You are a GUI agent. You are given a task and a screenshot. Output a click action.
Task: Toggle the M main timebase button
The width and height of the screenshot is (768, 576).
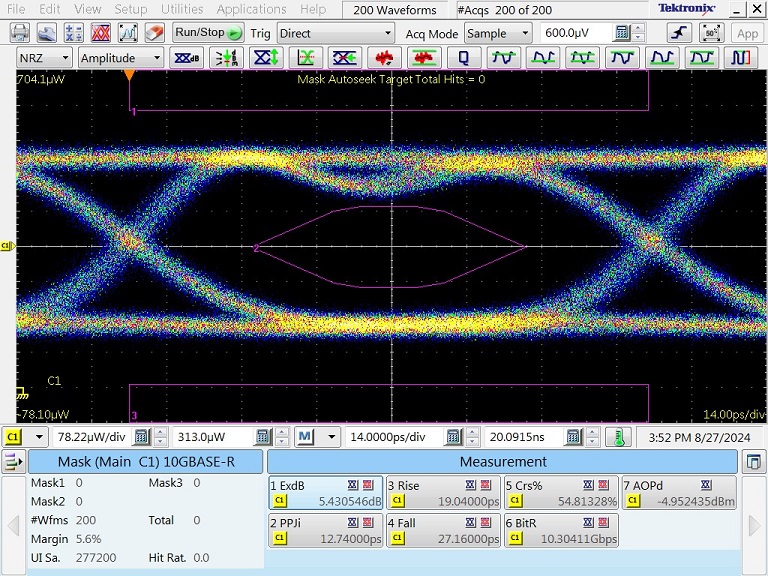304,437
